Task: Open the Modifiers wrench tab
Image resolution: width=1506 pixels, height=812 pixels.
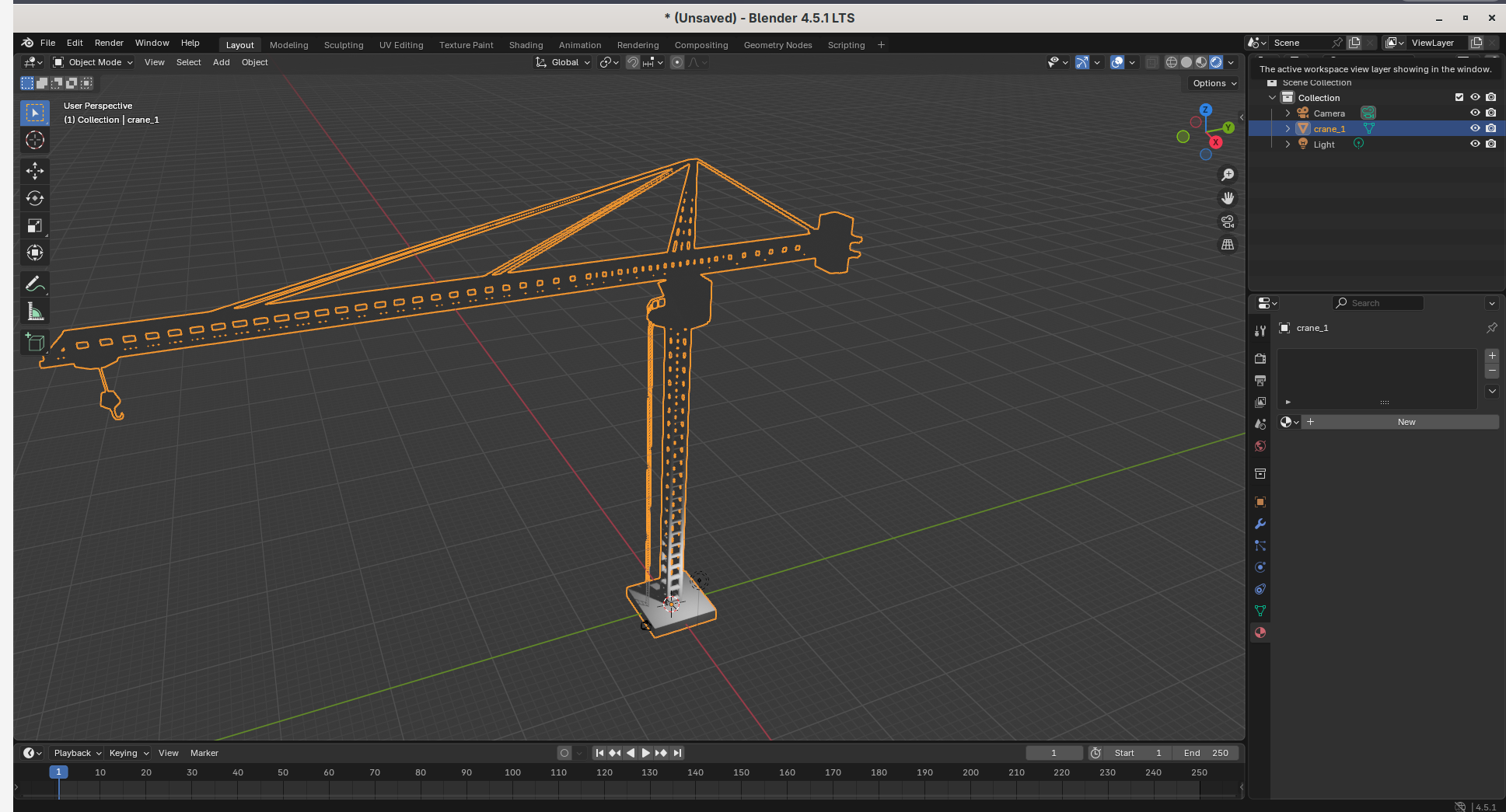Action: tap(1260, 524)
